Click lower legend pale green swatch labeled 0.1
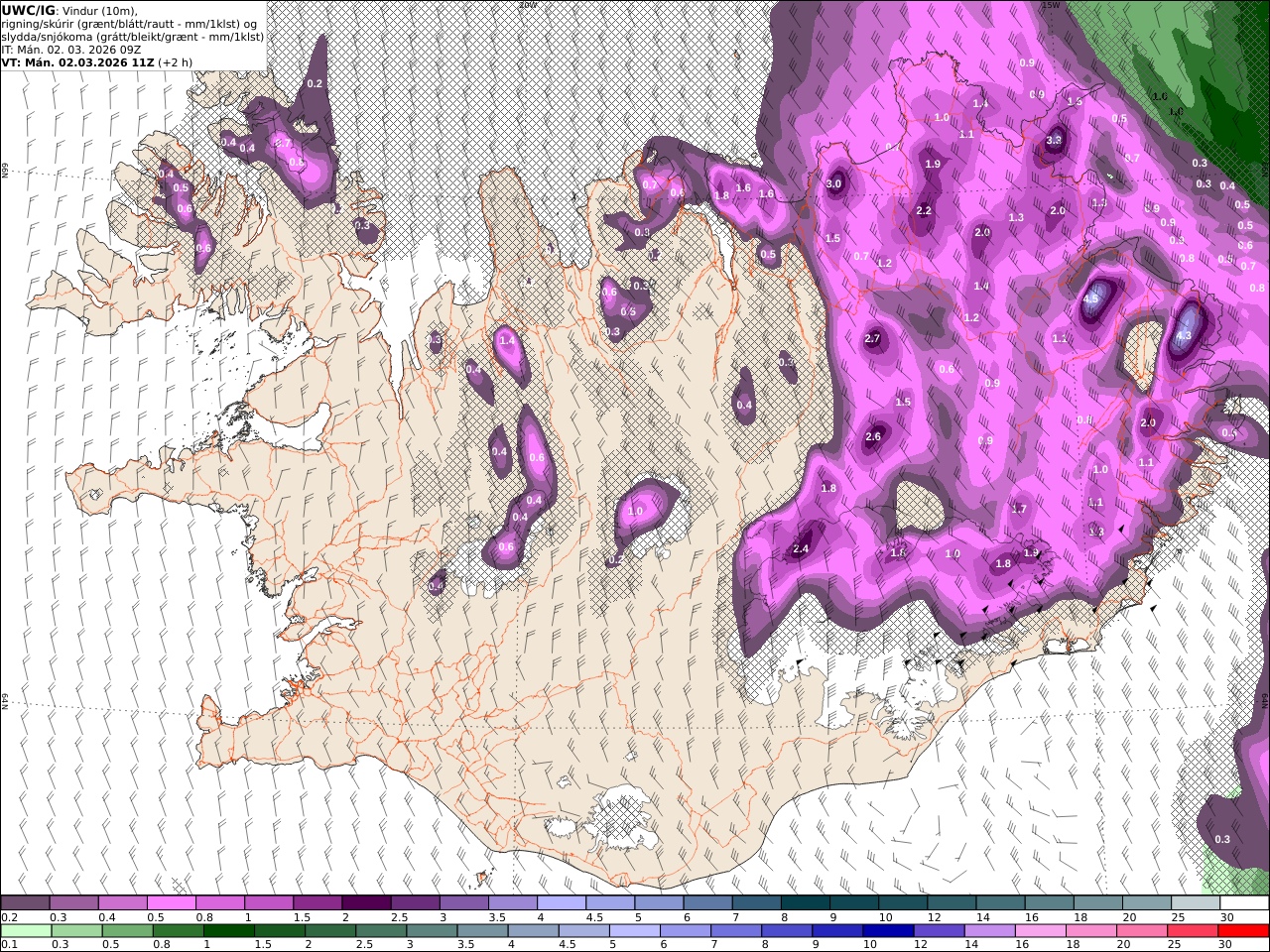Screen dimensions: 1270x952 26,931
